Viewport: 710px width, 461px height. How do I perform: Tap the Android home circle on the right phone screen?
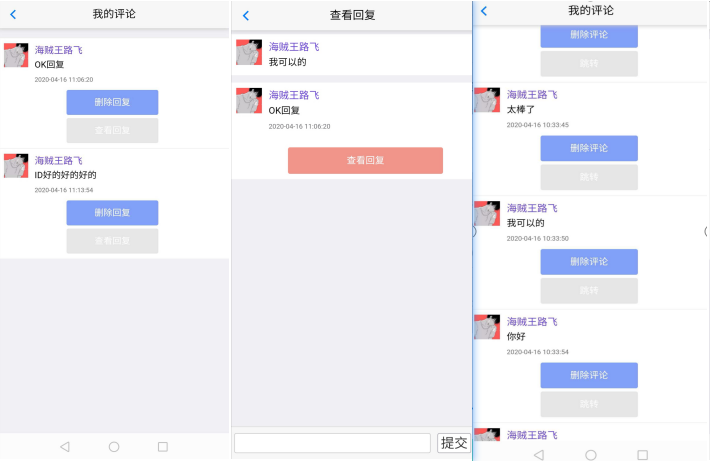[x=590, y=454]
